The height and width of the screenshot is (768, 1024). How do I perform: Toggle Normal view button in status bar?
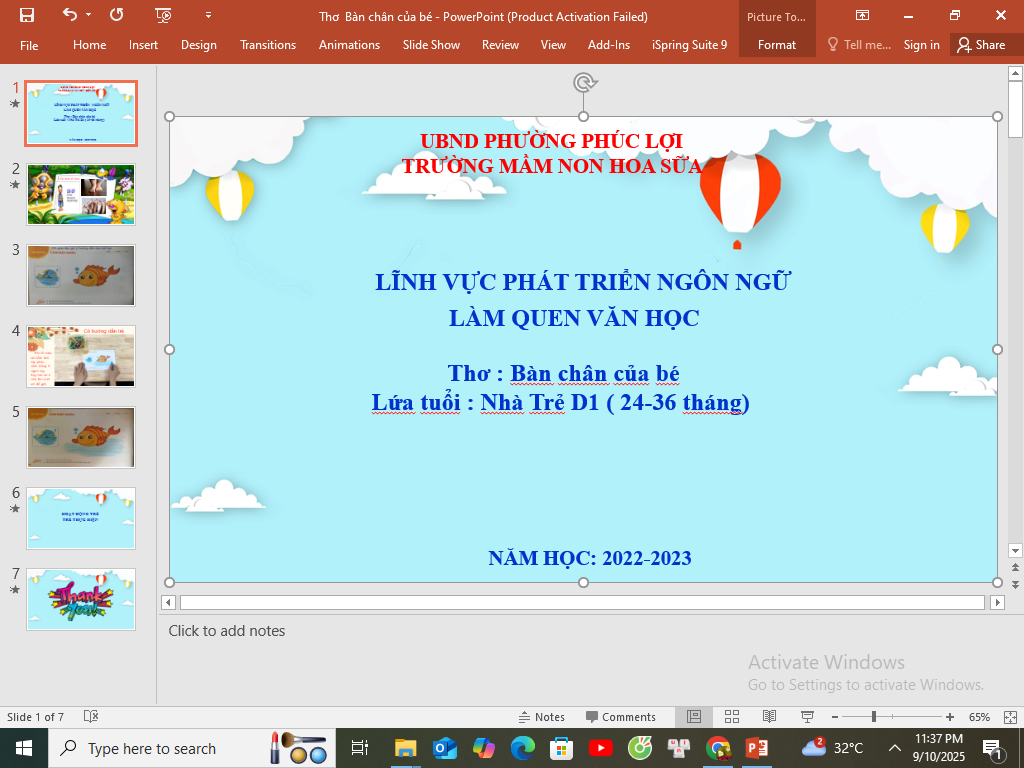tap(693, 717)
